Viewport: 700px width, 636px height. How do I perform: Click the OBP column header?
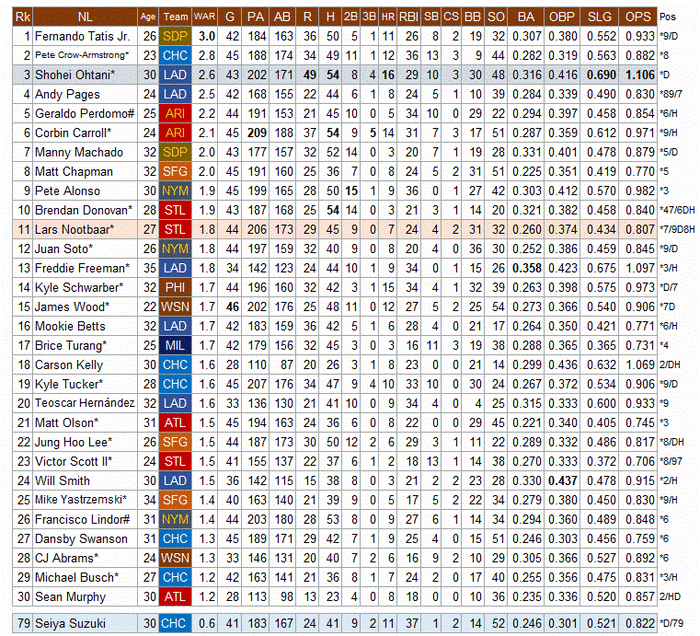tap(562, 17)
